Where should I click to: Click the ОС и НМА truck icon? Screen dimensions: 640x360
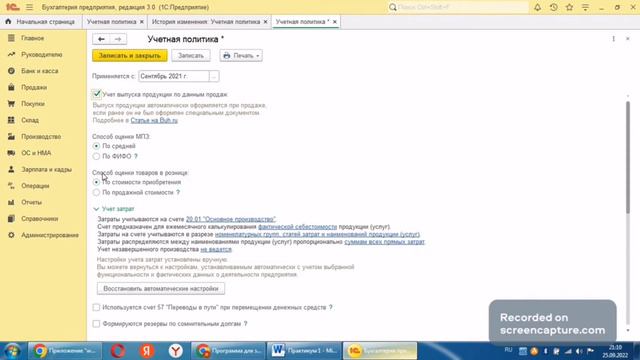(11, 153)
